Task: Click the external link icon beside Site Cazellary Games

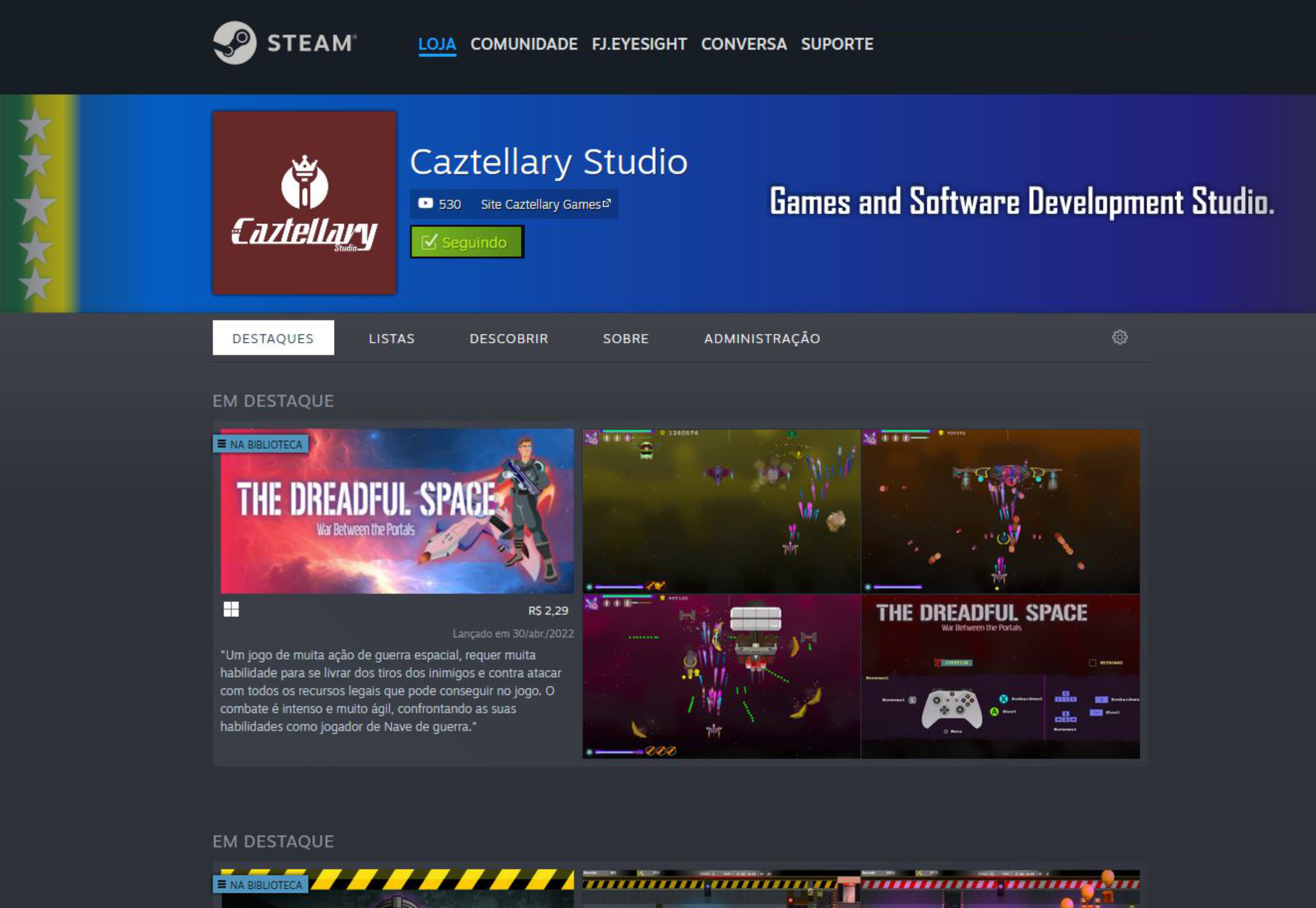Action: click(x=606, y=203)
